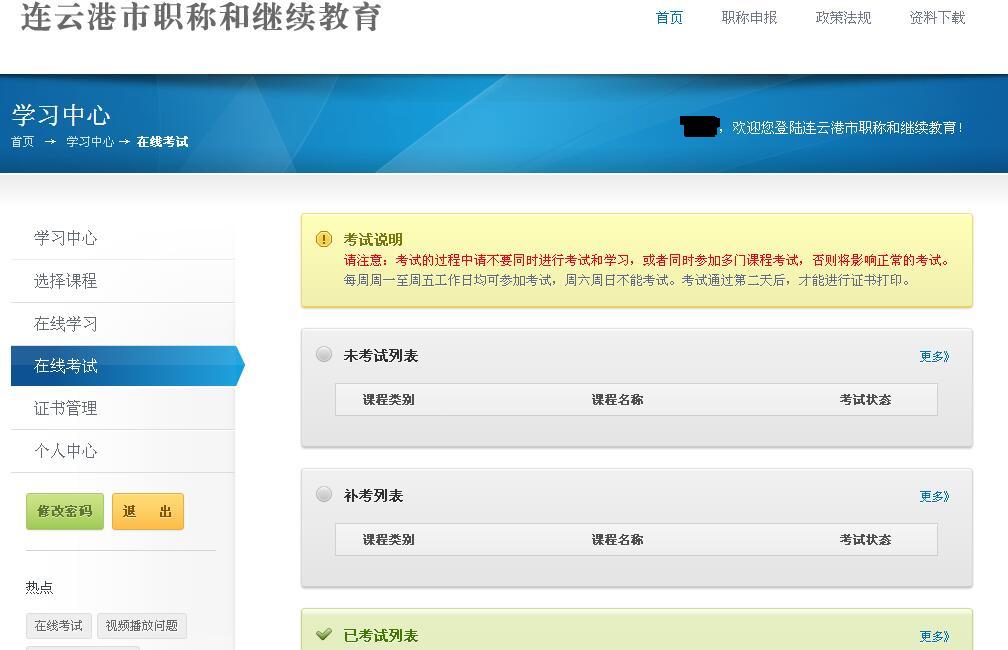Click the warning icon beside 考试说明

(324, 239)
